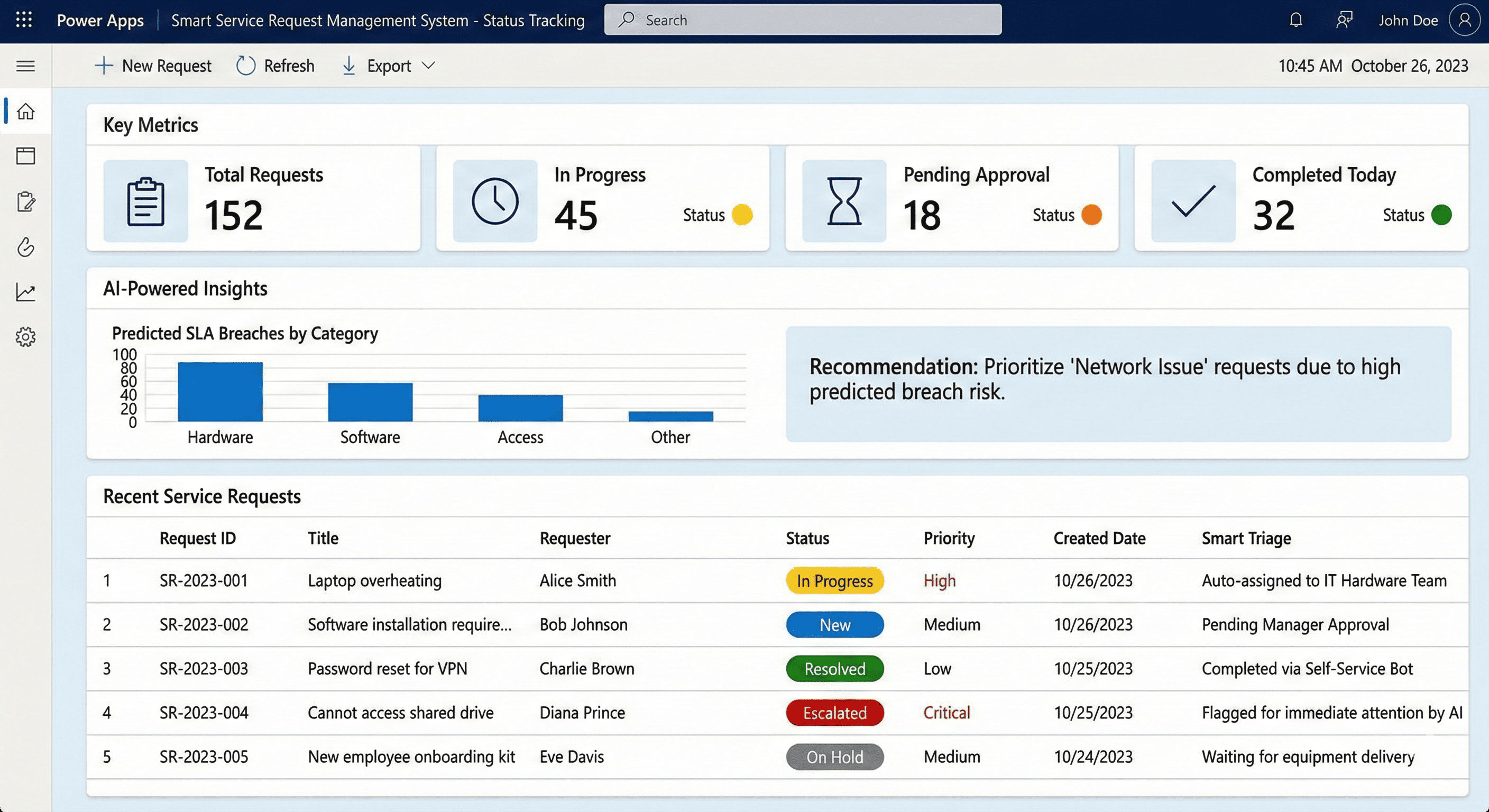Click the Power Apps brand link

[100, 20]
